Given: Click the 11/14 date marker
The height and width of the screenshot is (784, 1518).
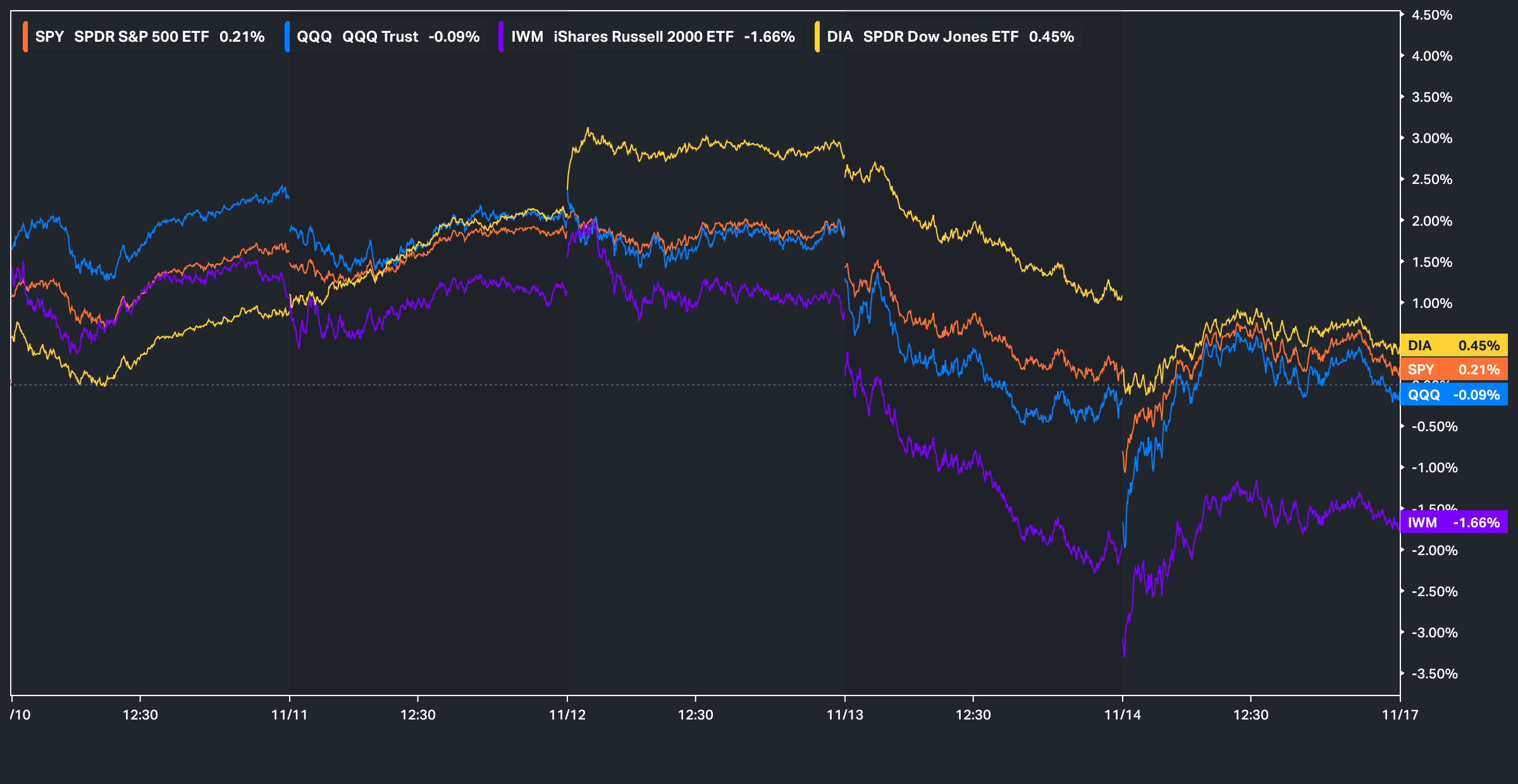Looking at the screenshot, I should (x=1123, y=715).
